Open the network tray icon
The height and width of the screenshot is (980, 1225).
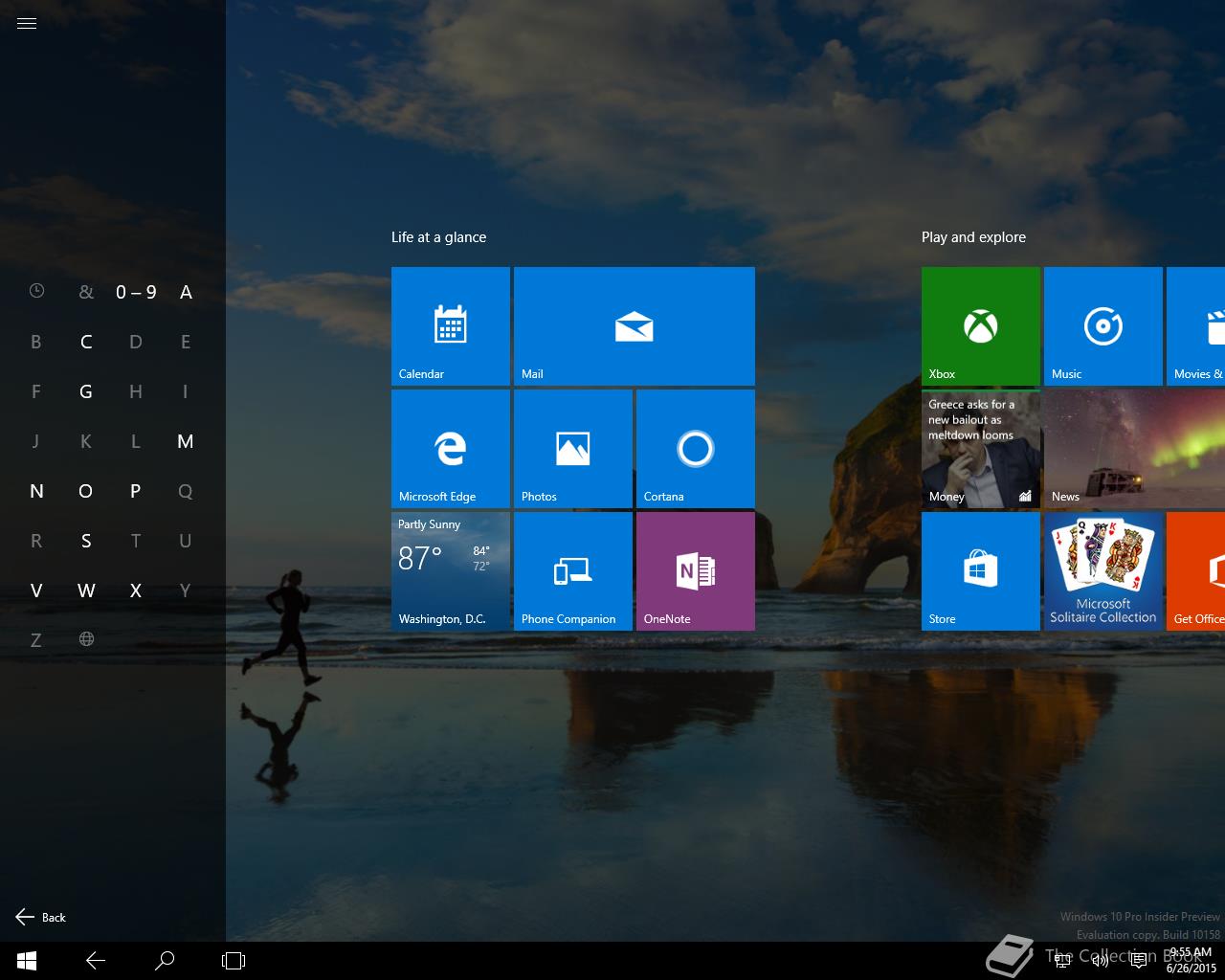point(1061,961)
